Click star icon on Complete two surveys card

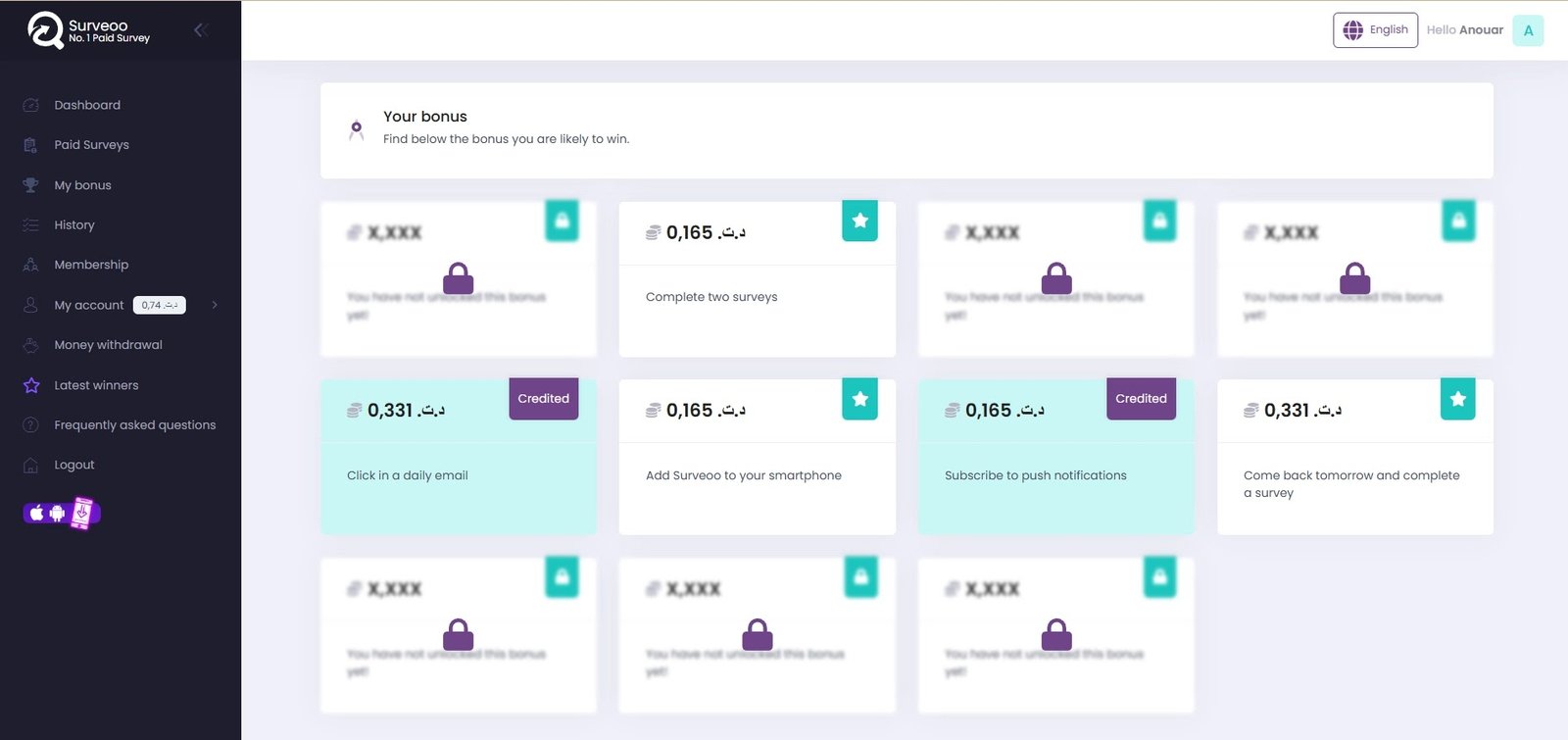pos(859,222)
